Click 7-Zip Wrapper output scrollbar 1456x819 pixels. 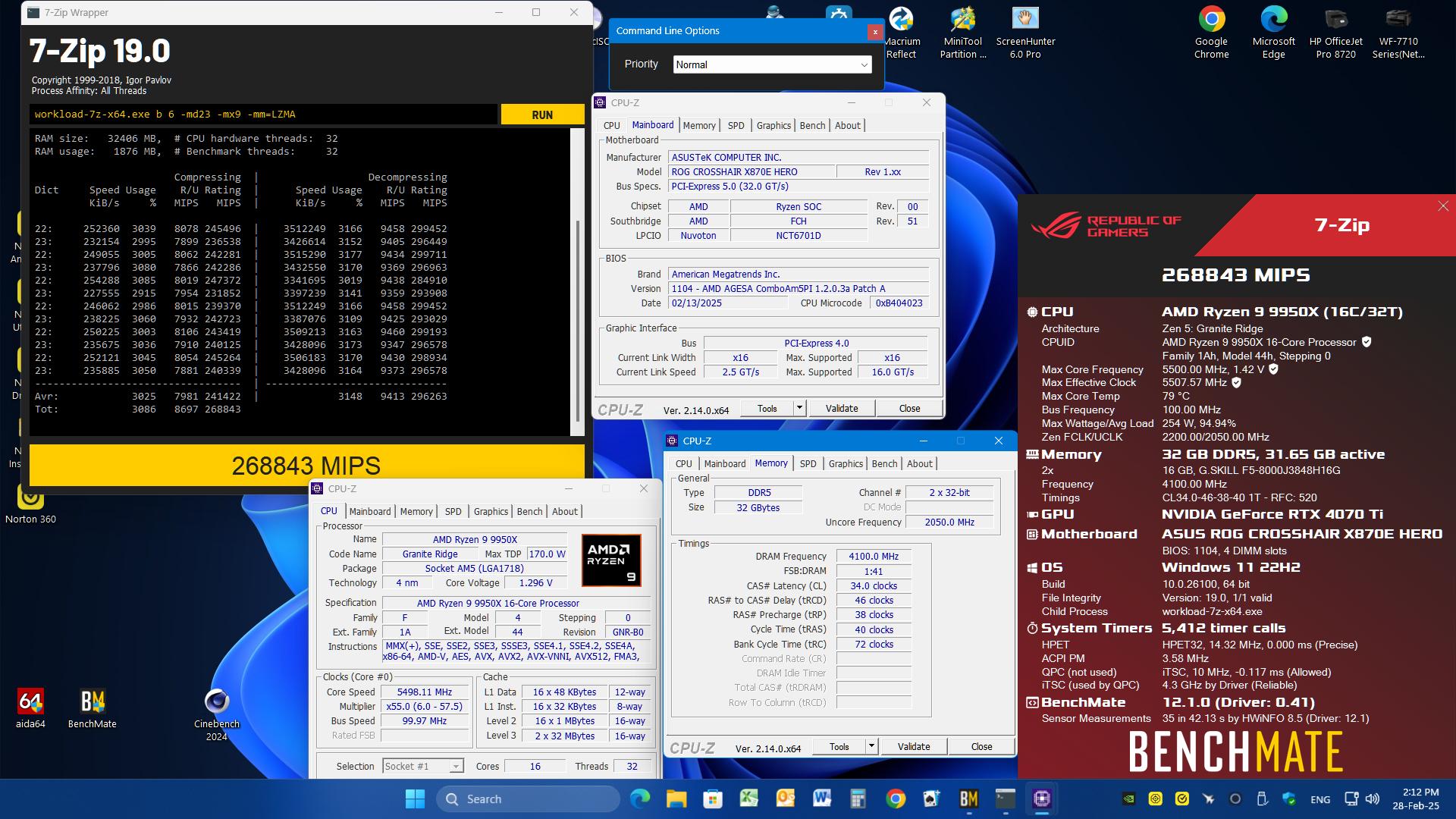(579, 322)
